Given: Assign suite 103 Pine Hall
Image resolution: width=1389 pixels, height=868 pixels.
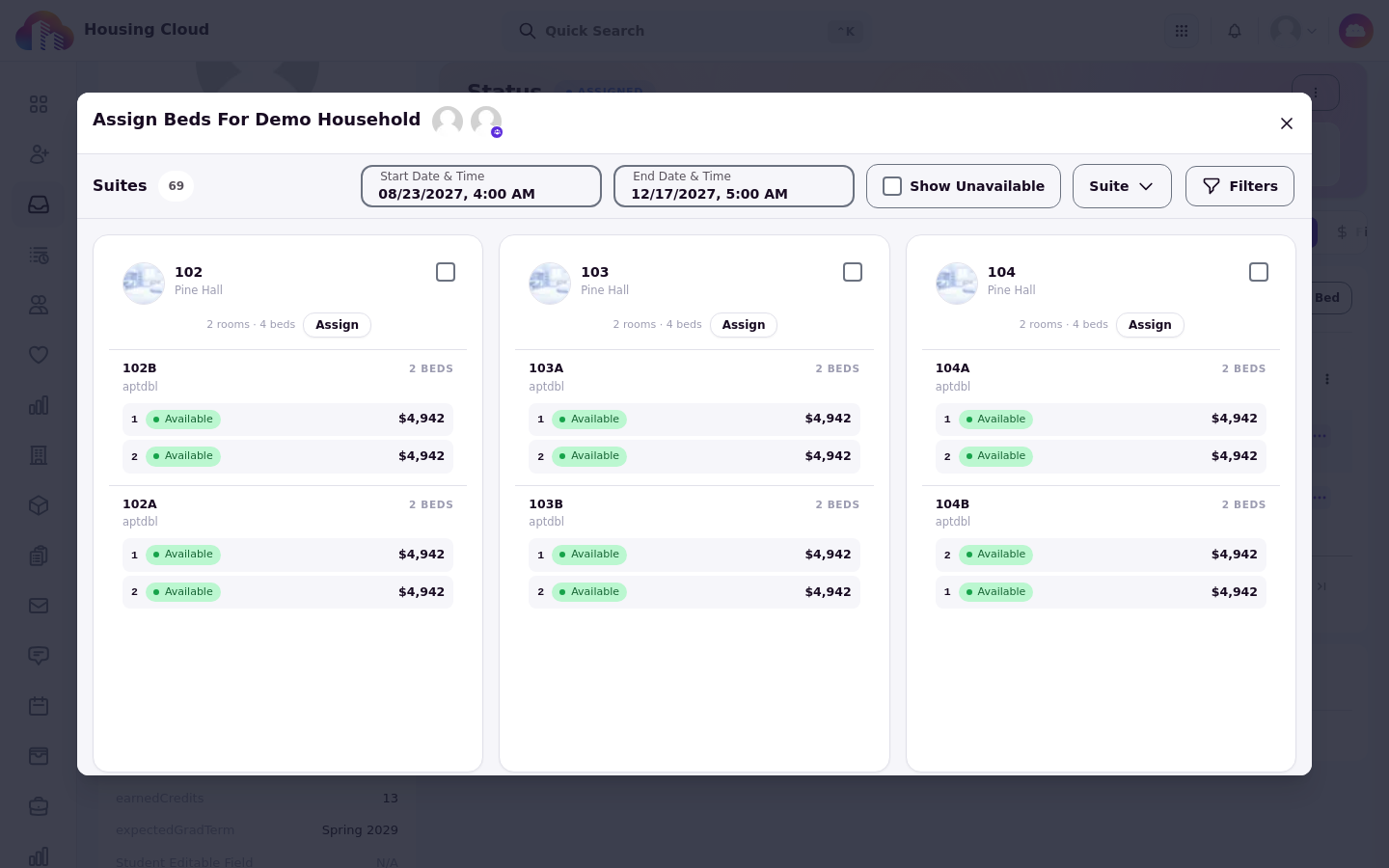Looking at the screenshot, I should pyautogui.click(x=744, y=325).
